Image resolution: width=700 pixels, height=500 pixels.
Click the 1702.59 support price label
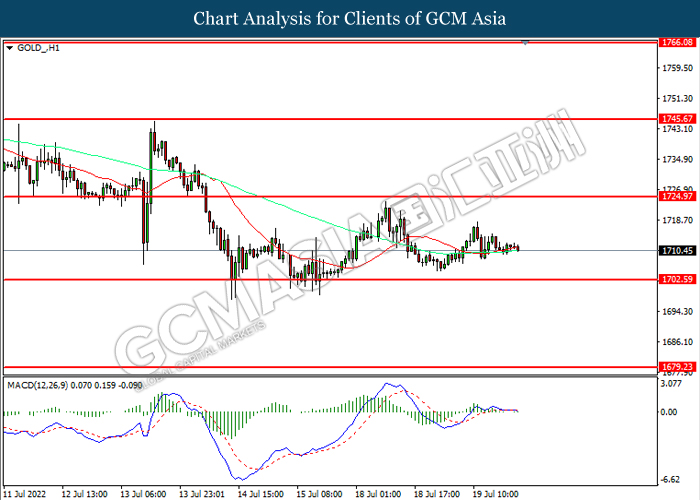677,279
